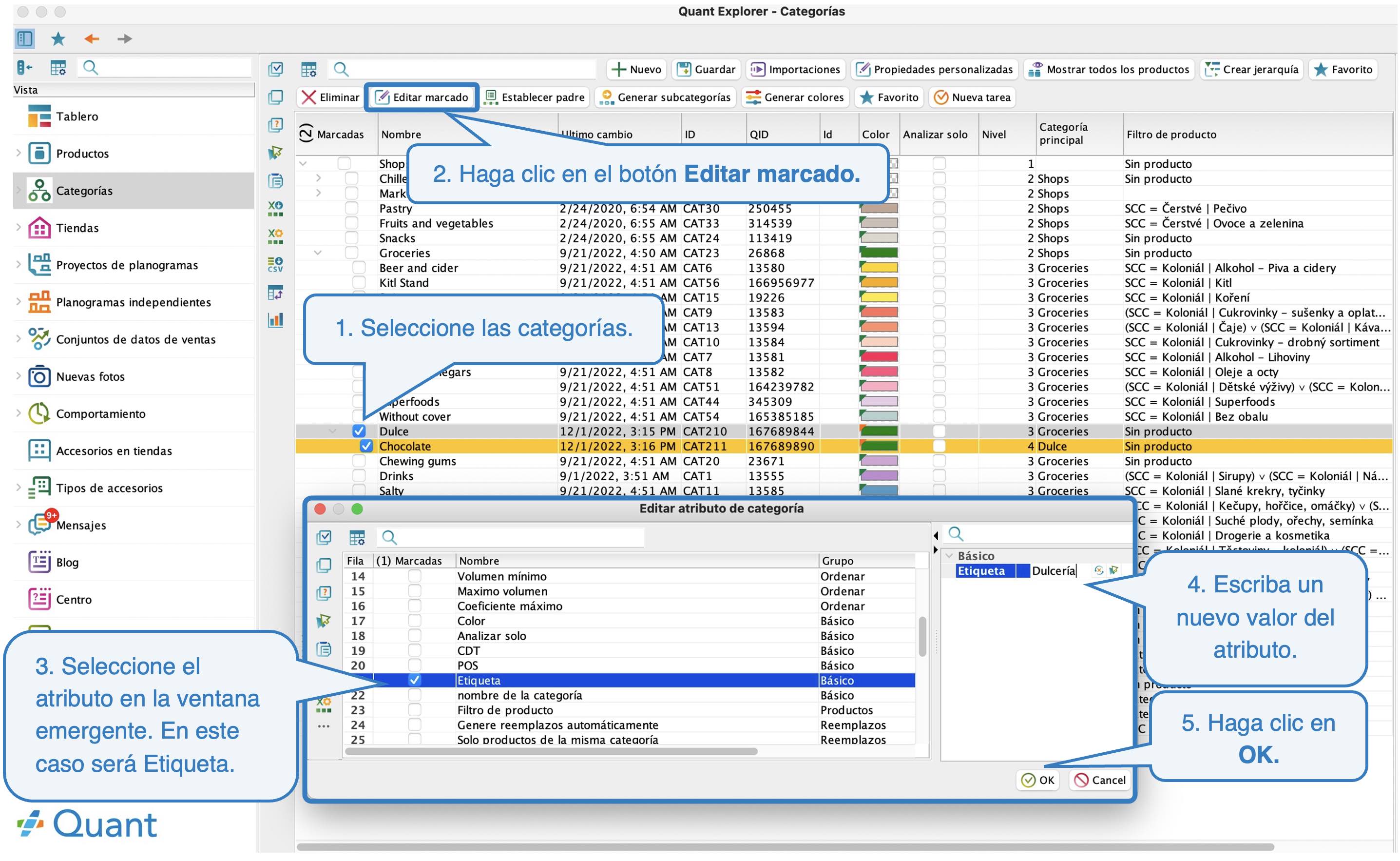Click Crear jerarquía
Screen dimensions: 1400x861
(1252, 69)
